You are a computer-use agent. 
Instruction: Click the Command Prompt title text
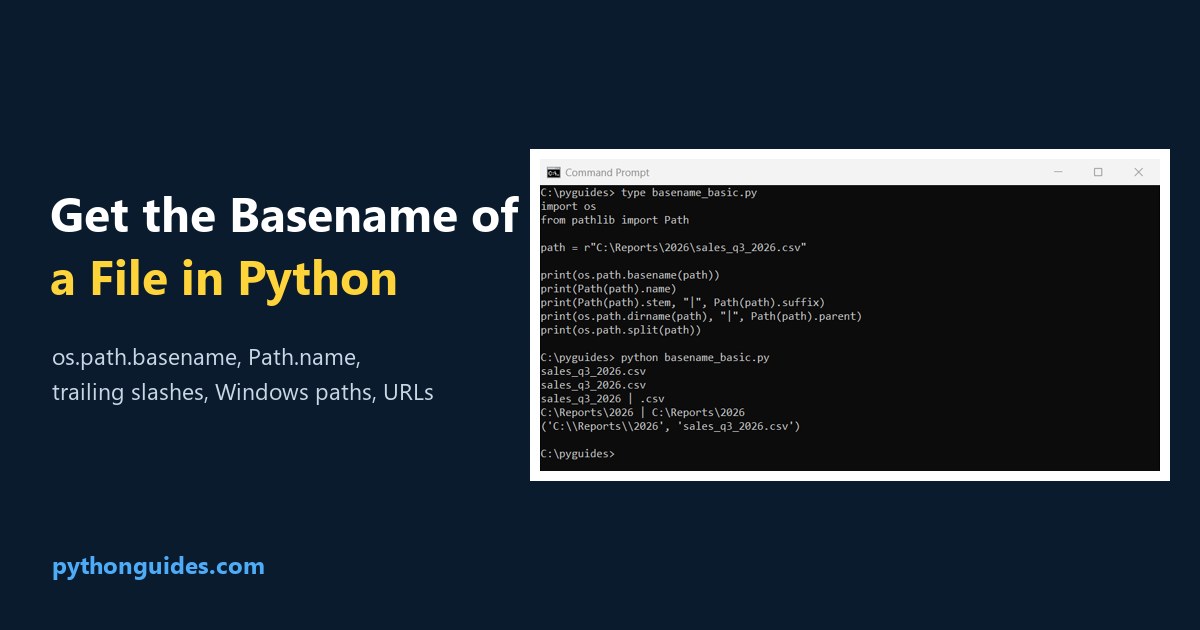tap(607, 172)
